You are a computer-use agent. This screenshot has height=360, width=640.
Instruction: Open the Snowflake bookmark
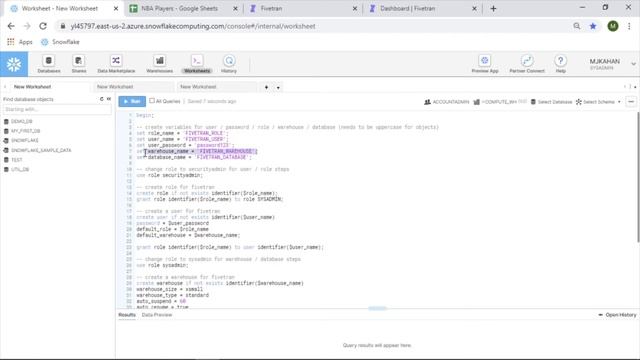click(x=60, y=42)
